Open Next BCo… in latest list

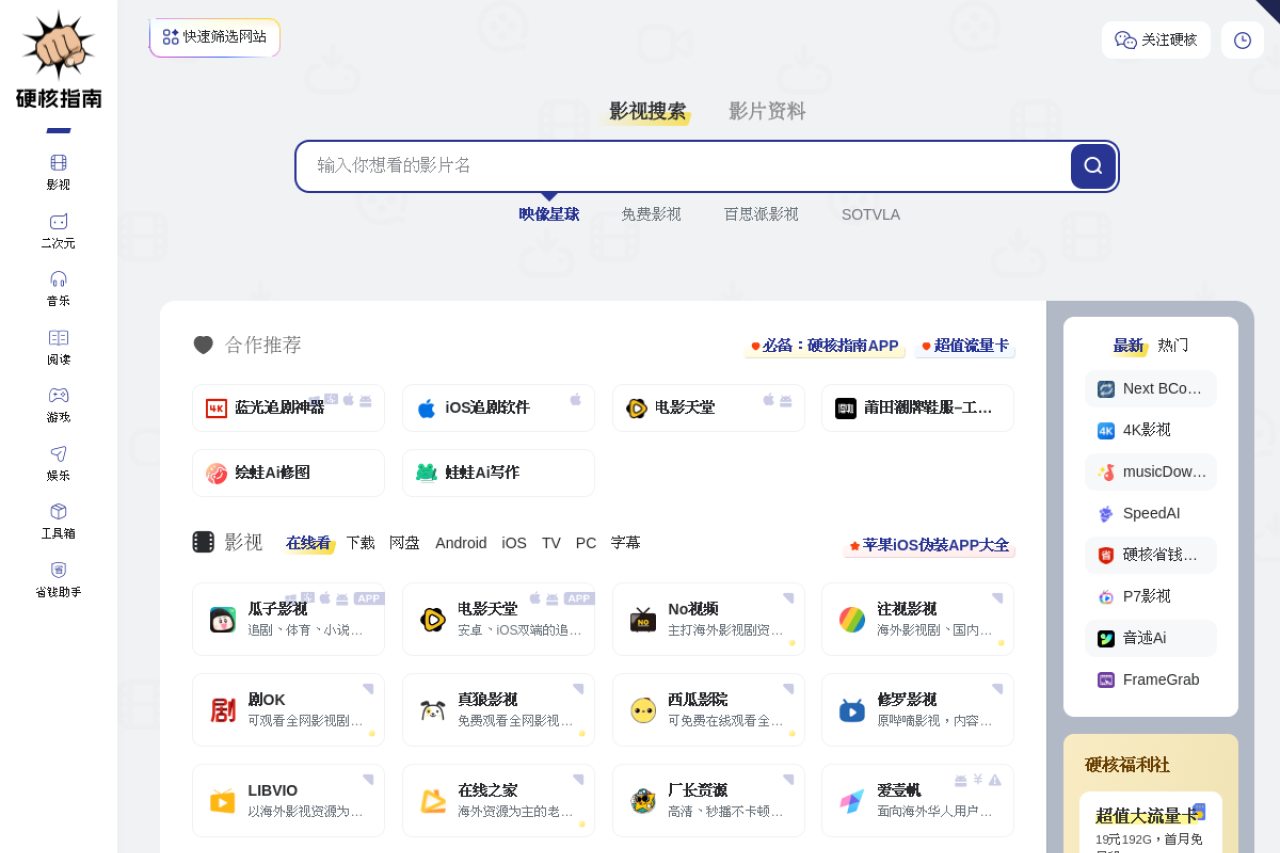(x=1151, y=389)
